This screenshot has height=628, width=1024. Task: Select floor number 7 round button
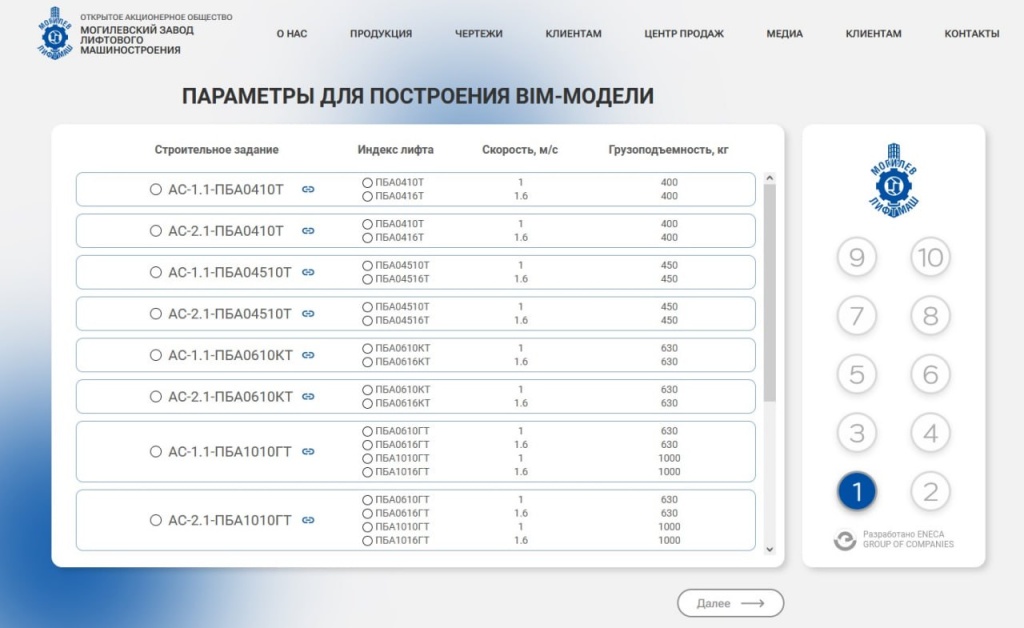tap(856, 315)
